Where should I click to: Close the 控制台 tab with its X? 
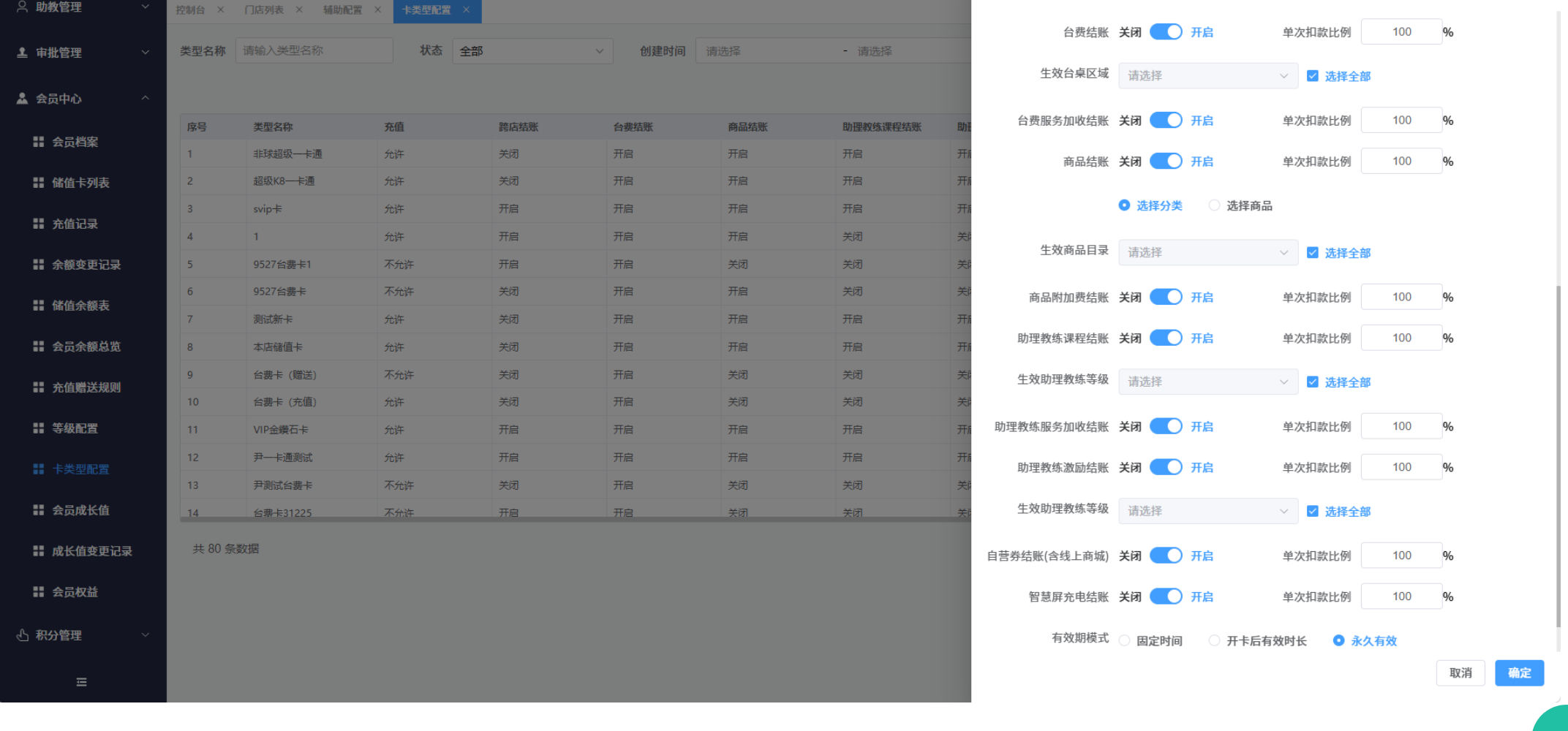[x=220, y=10]
